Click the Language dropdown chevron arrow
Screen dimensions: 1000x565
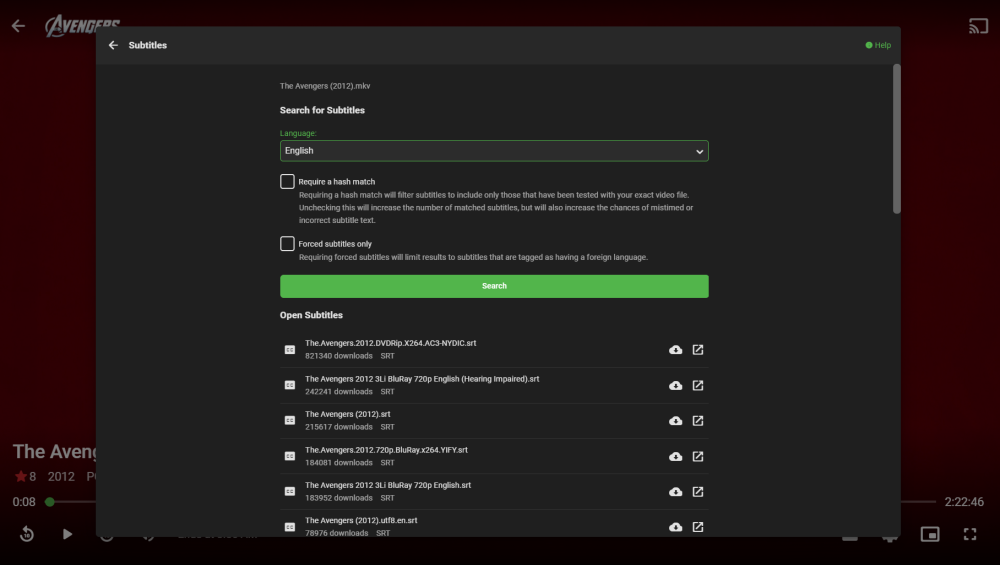(x=700, y=152)
